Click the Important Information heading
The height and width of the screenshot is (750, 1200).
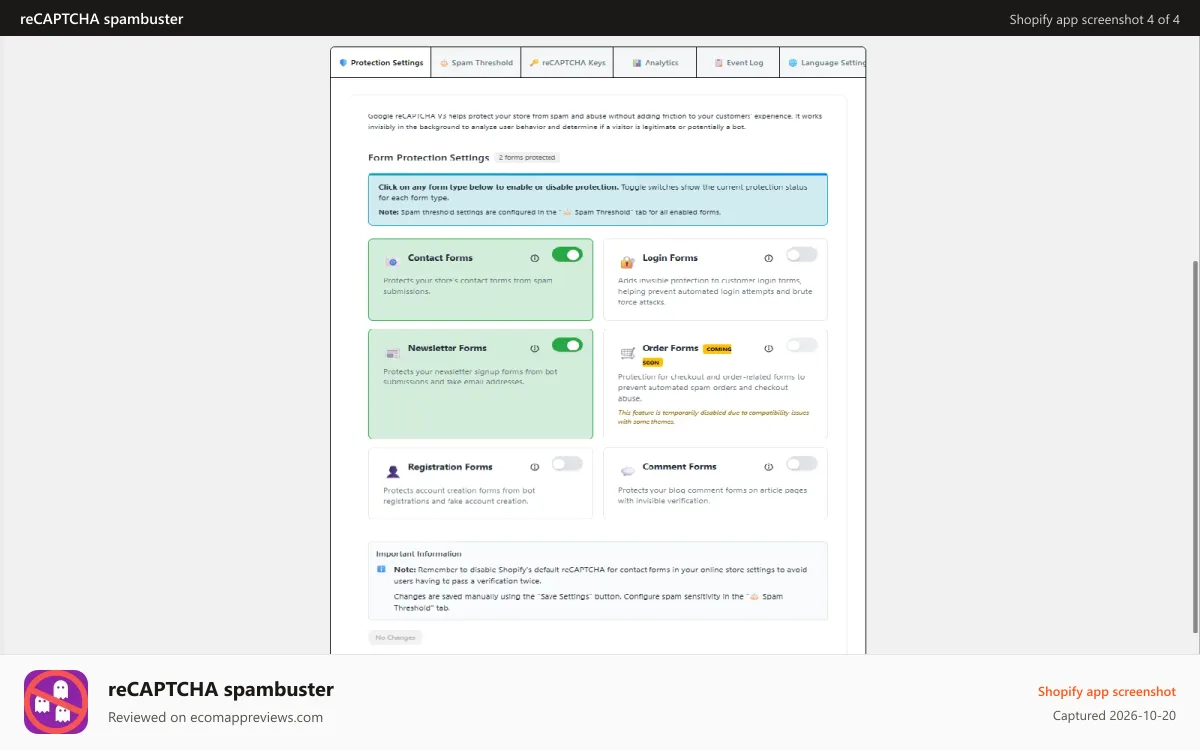click(x=419, y=553)
